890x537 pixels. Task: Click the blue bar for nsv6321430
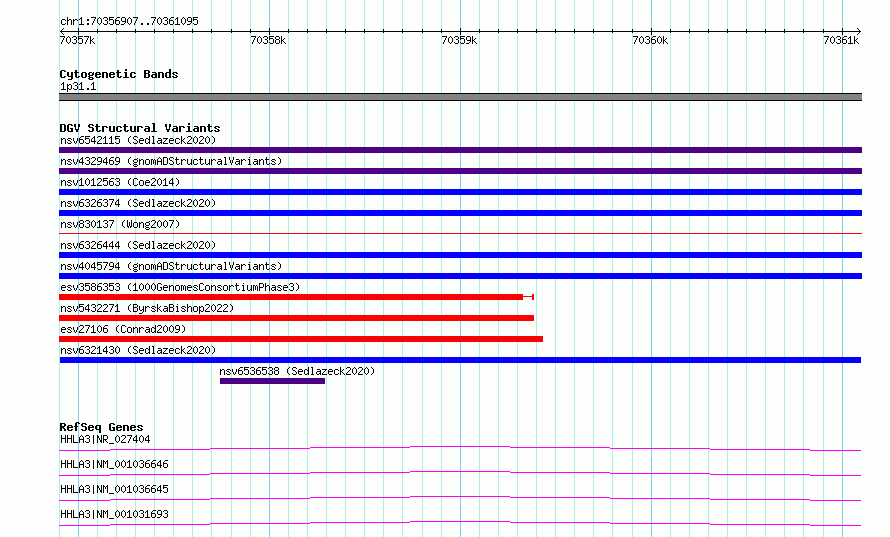pos(460,360)
